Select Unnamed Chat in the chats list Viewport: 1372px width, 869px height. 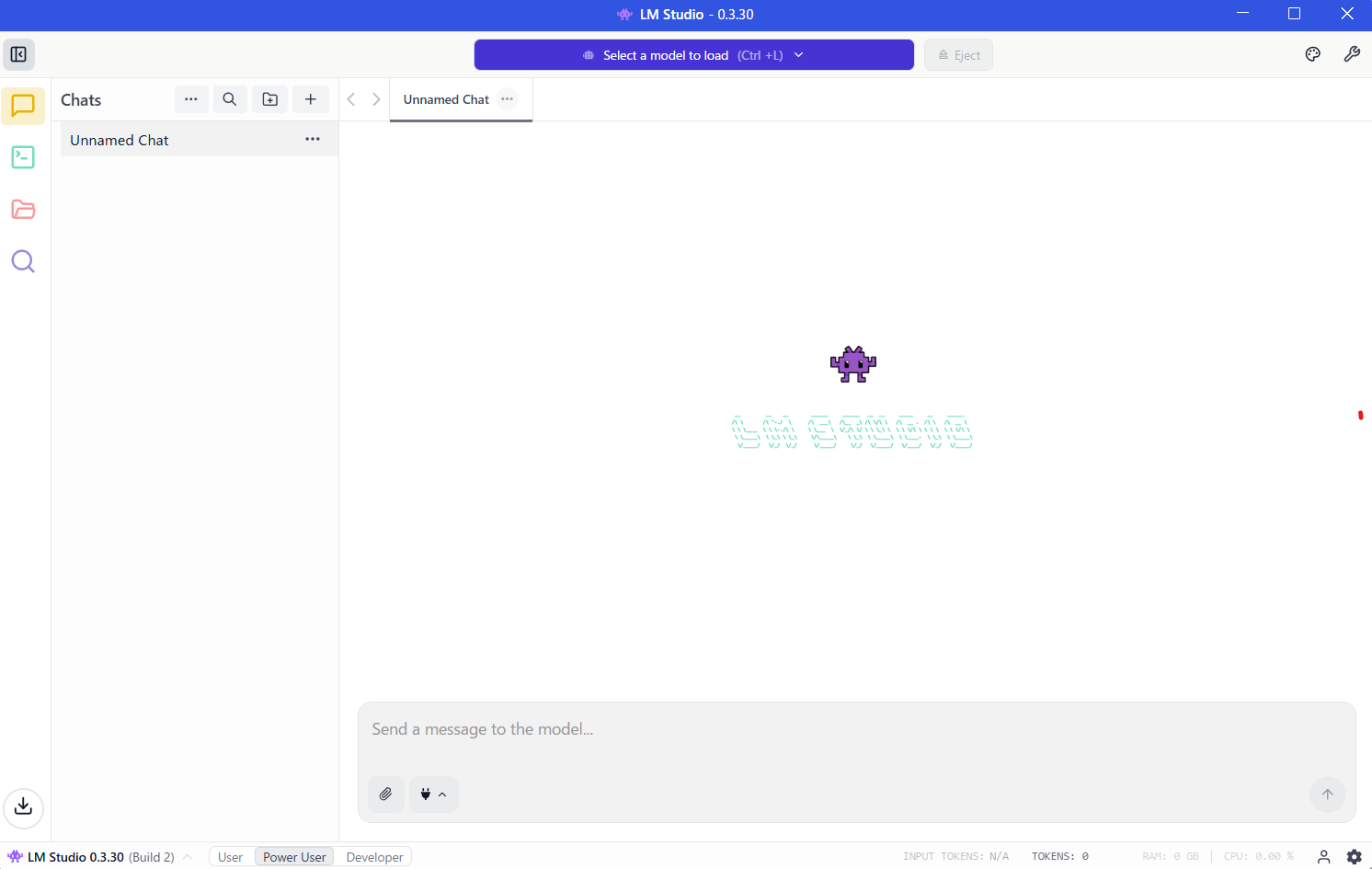[200, 140]
